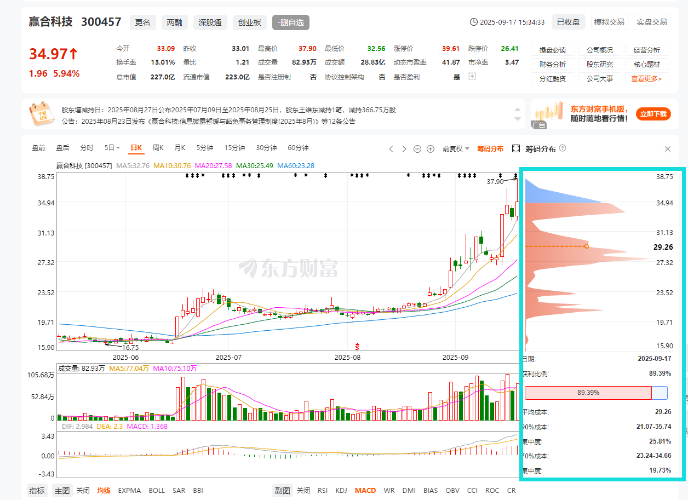Select the EXPMA main chart indicator
The width and height of the screenshot is (688, 500).
(x=129, y=490)
